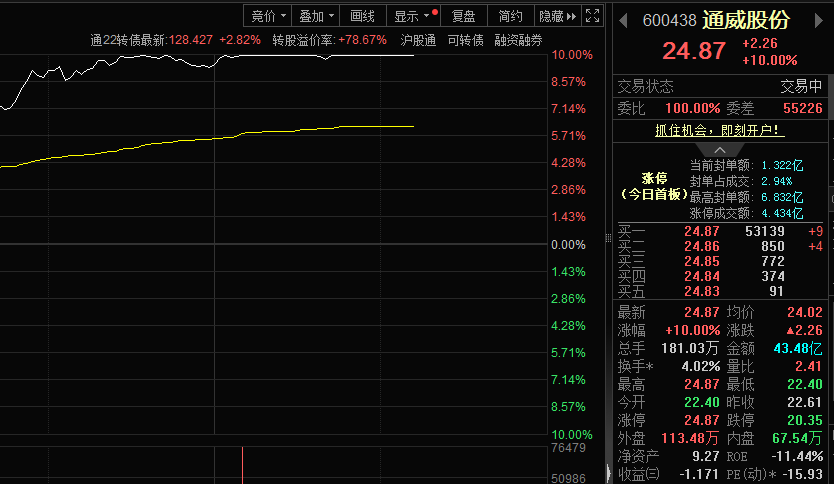Image resolution: width=834 pixels, height=484 pixels.
Task: Click the 抓住机会，即刻开户 link
Action: (719, 130)
